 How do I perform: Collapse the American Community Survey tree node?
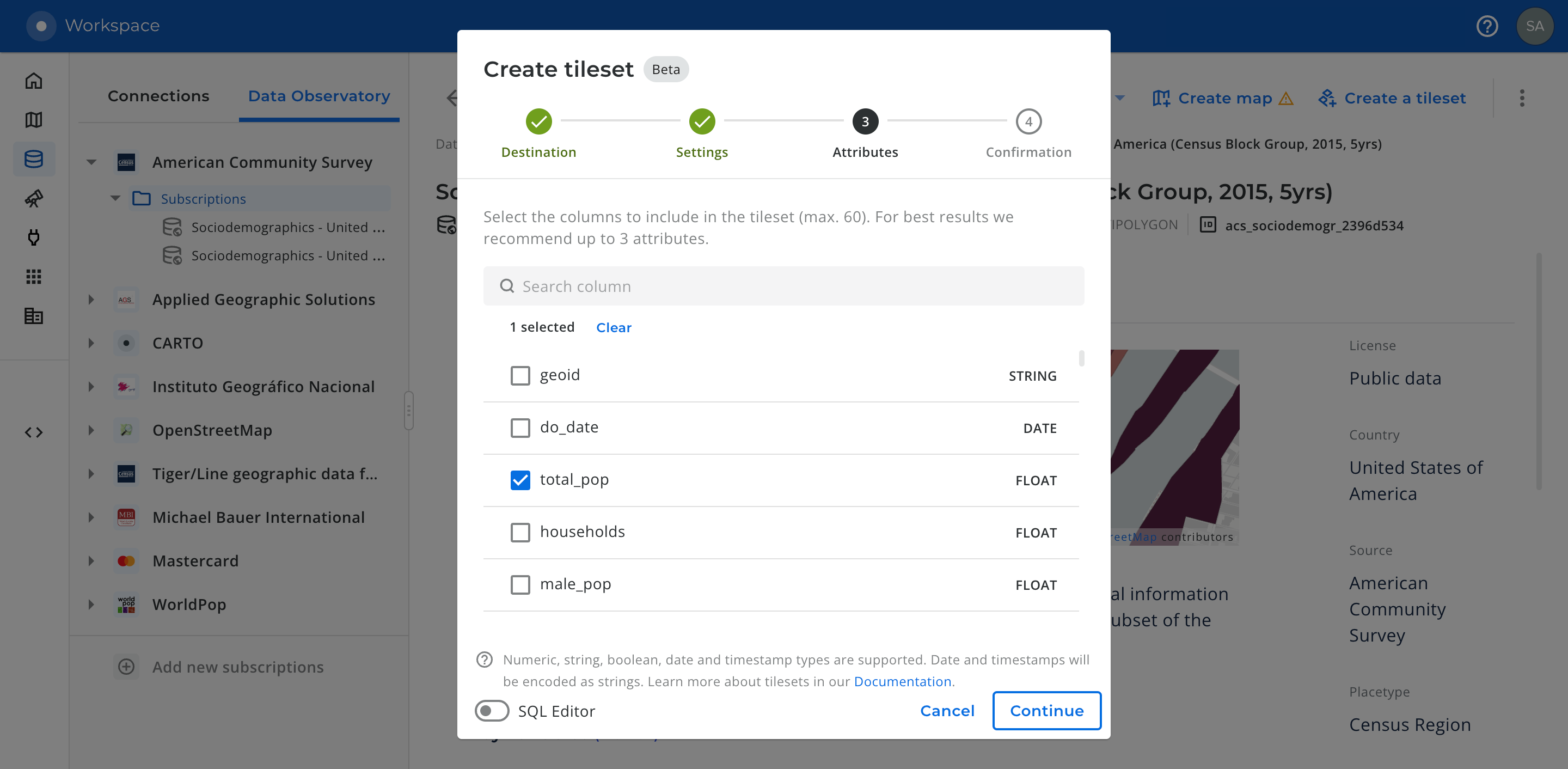click(91, 162)
